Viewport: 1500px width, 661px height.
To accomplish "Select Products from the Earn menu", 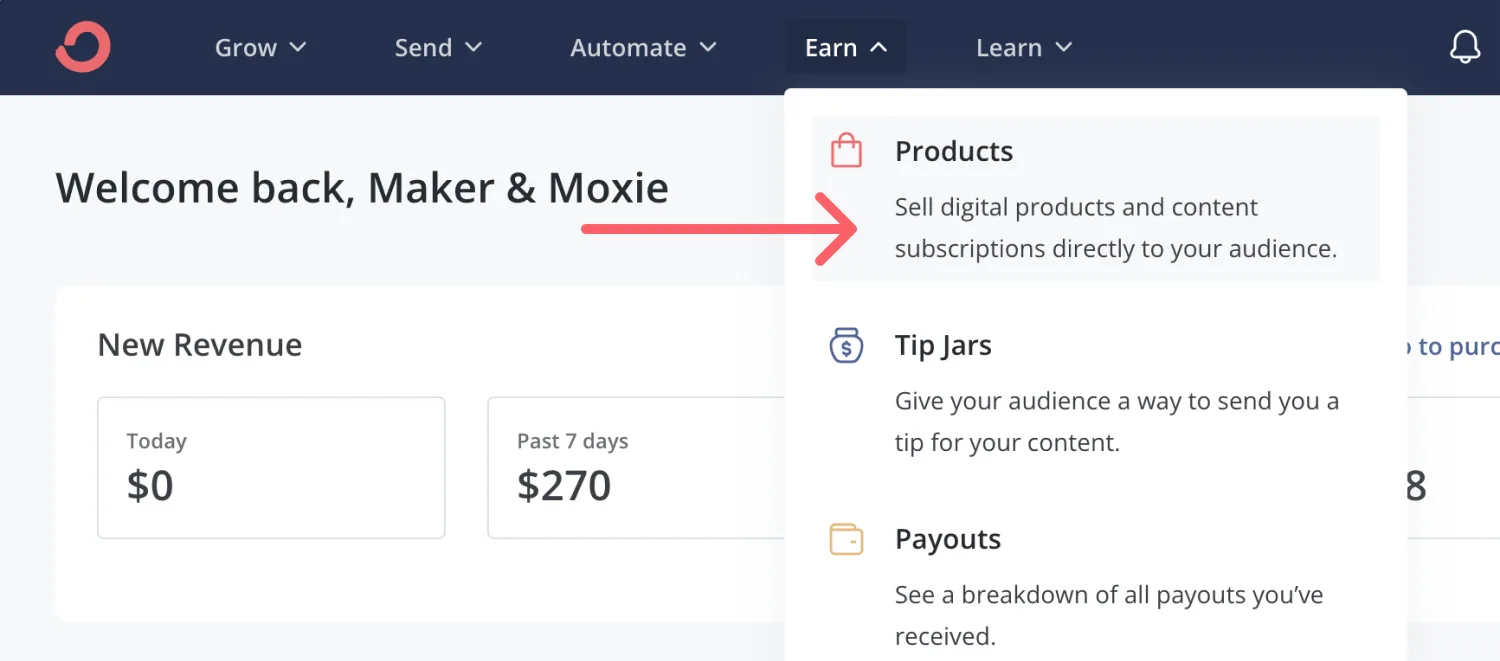I will click(954, 151).
